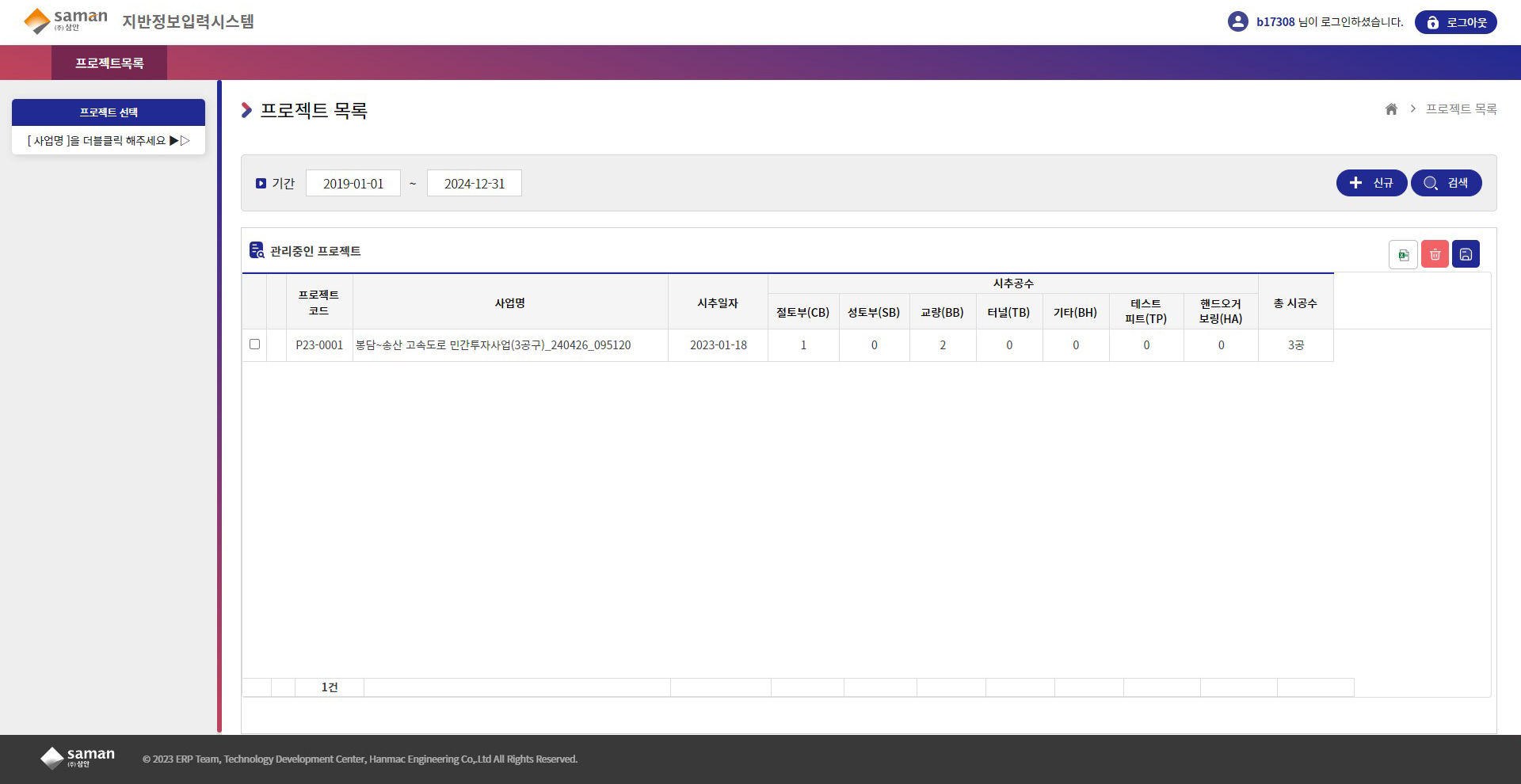The width and height of the screenshot is (1521, 784).
Task: Click the red trash delete icon
Action: coord(1435,254)
